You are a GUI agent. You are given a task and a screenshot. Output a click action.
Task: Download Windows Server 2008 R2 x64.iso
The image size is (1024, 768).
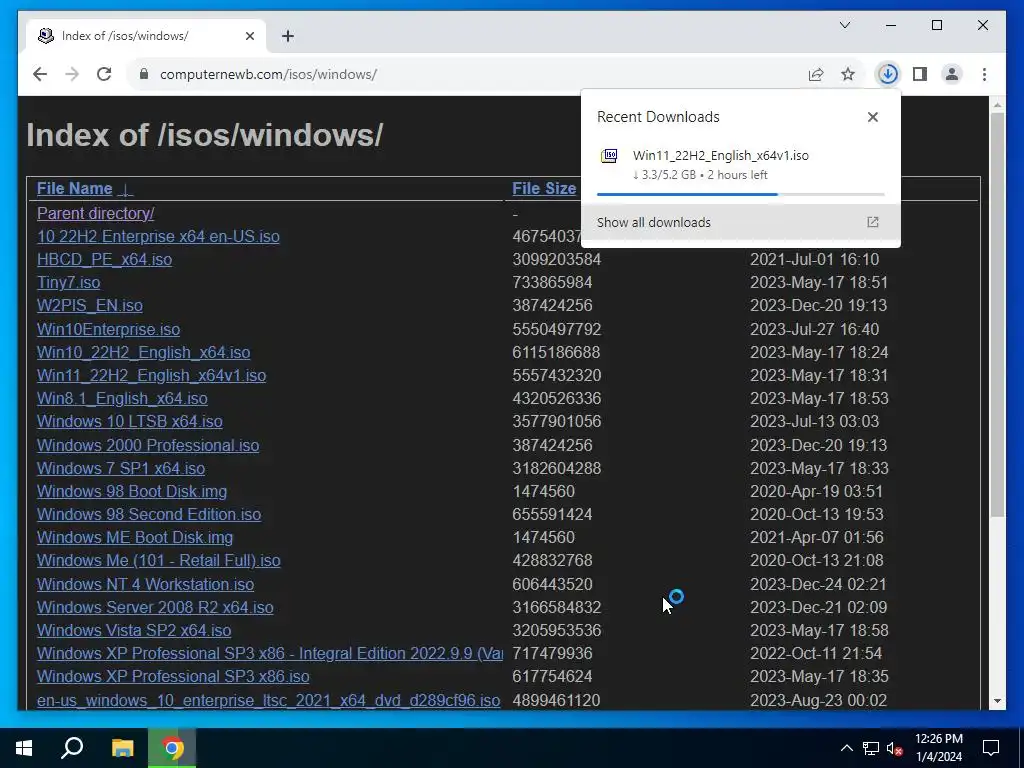point(155,607)
